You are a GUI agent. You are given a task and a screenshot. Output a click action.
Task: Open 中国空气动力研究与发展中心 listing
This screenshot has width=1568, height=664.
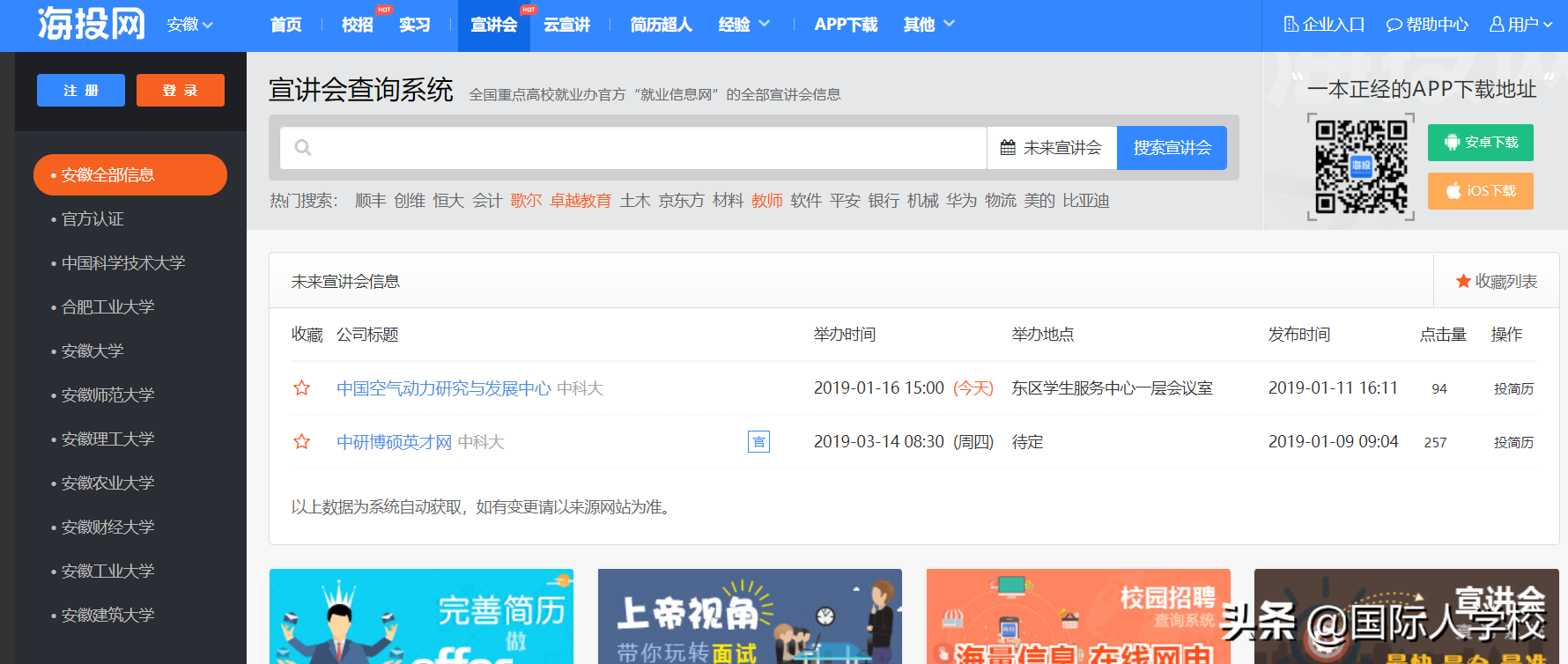coord(444,388)
